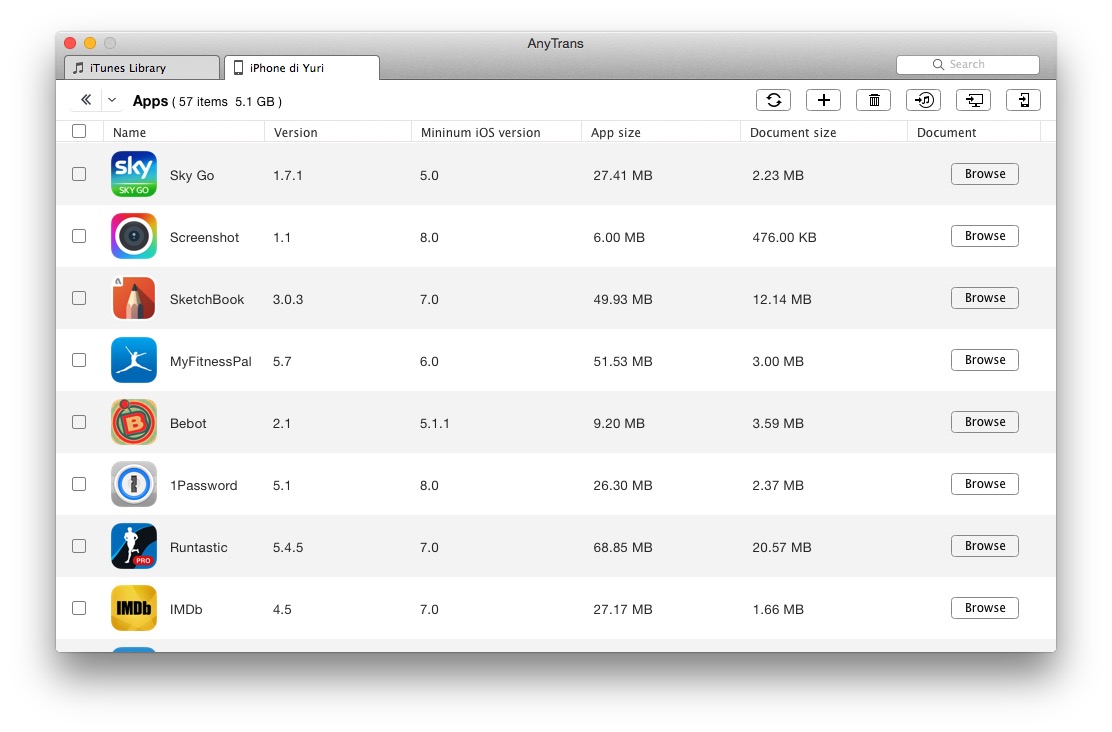Viewport: 1112px width, 732px height.
Task: Click the MyFitnessPal app name
Action: click(211, 362)
